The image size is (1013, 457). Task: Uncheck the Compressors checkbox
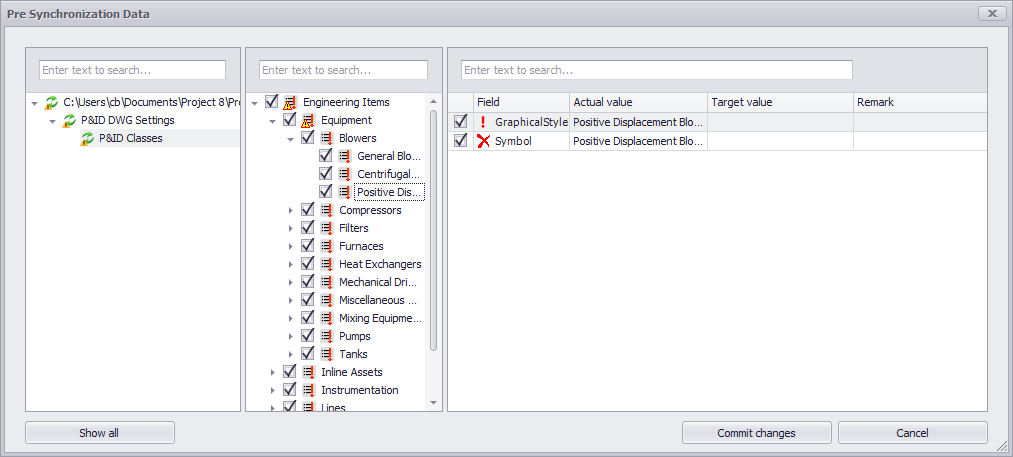coord(308,209)
